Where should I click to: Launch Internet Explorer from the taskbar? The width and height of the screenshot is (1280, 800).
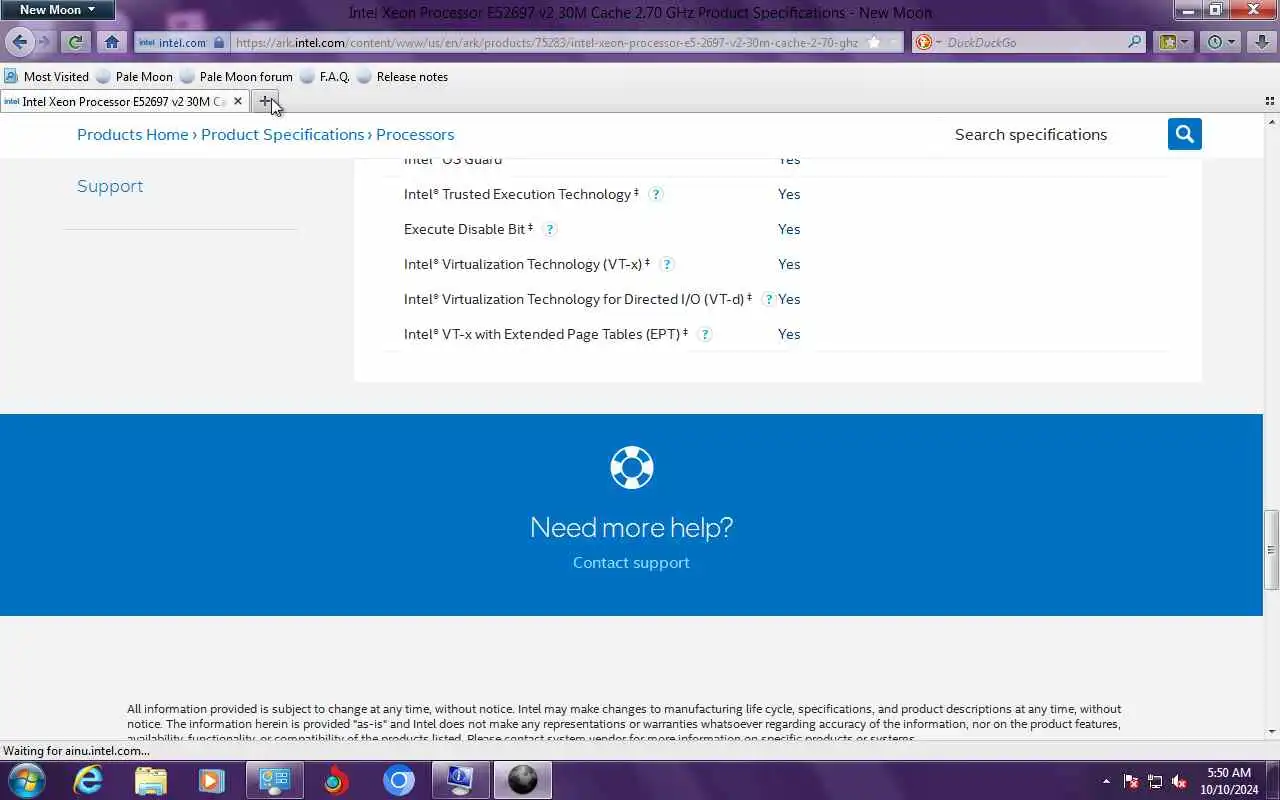pyautogui.click(x=88, y=780)
